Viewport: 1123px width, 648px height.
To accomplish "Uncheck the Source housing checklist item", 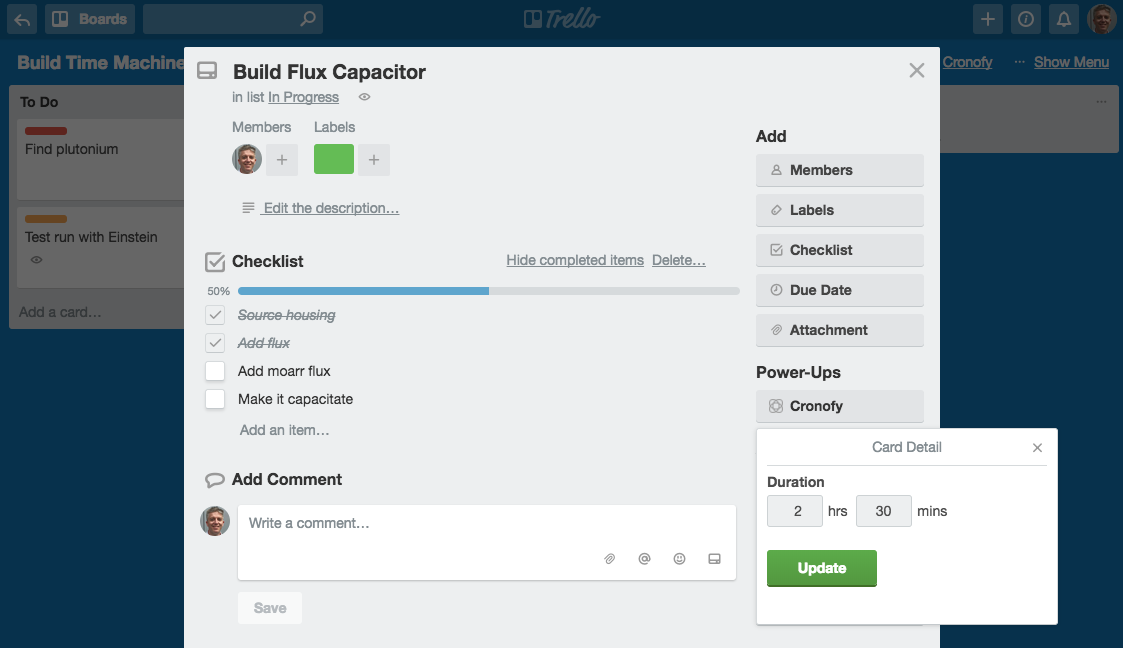I will point(215,315).
